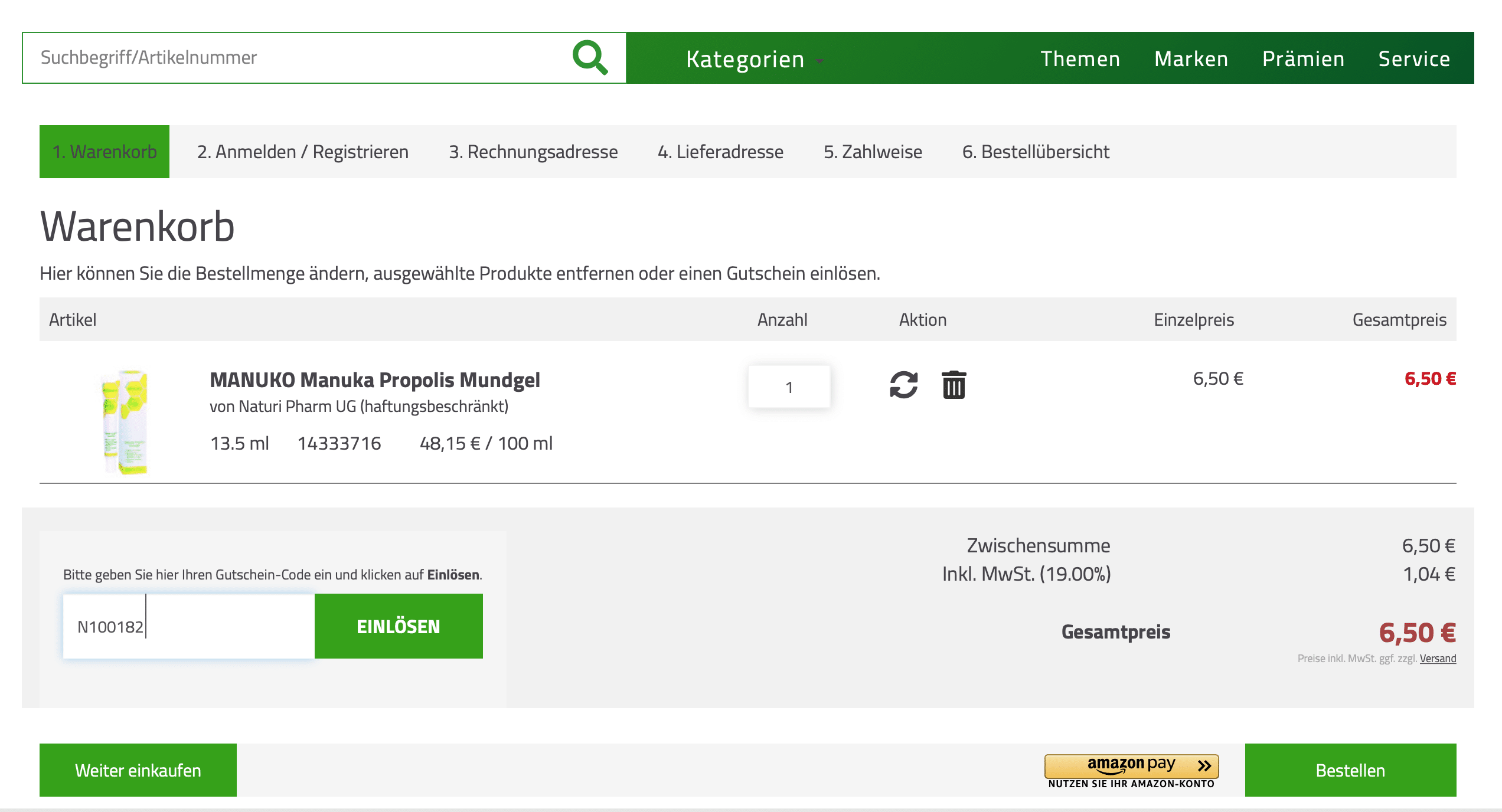Delete the item with the trash icon
Viewport: 1502px width, 812px height.
coord(954,385)
